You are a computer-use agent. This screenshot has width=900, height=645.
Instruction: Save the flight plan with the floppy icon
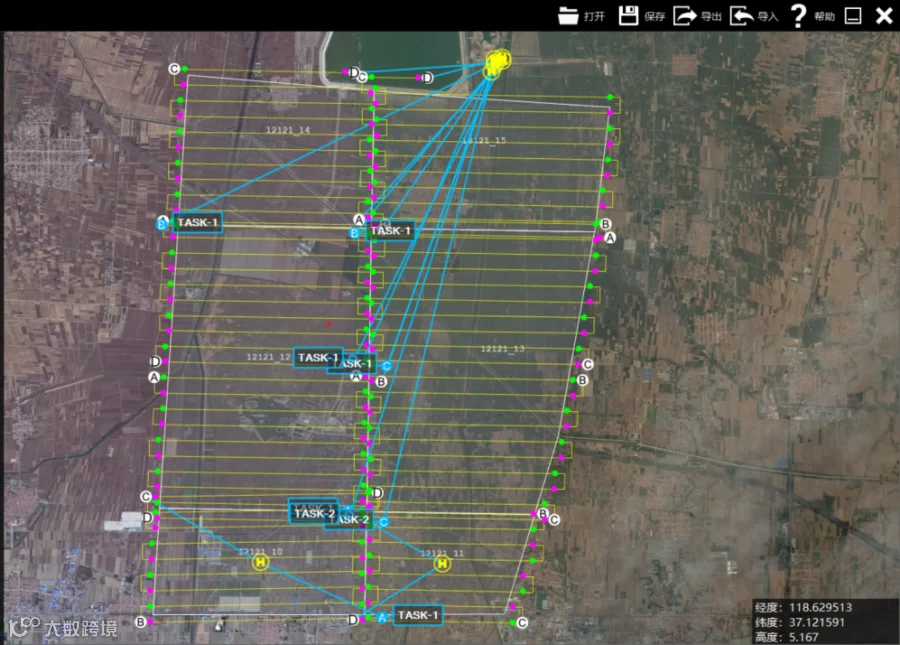point(629,15)
